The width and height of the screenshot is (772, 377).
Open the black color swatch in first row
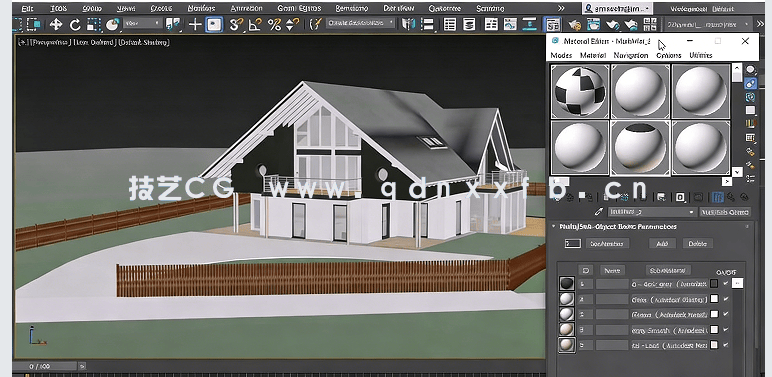tap(714, 284)
